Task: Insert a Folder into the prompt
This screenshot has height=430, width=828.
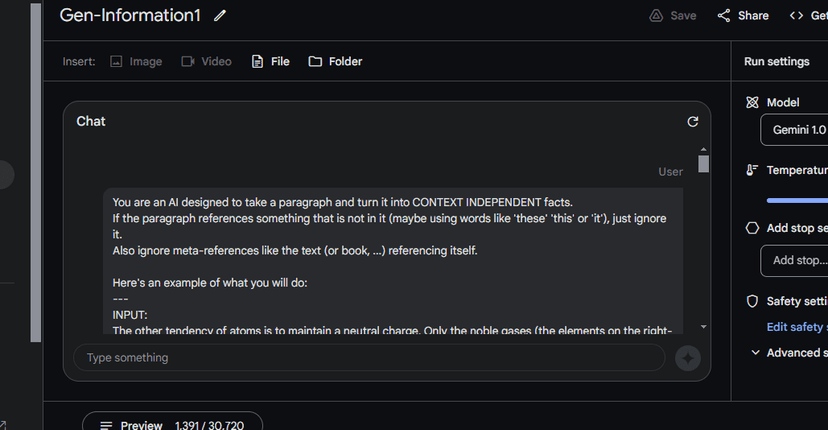Action: [x=335, y=61]
